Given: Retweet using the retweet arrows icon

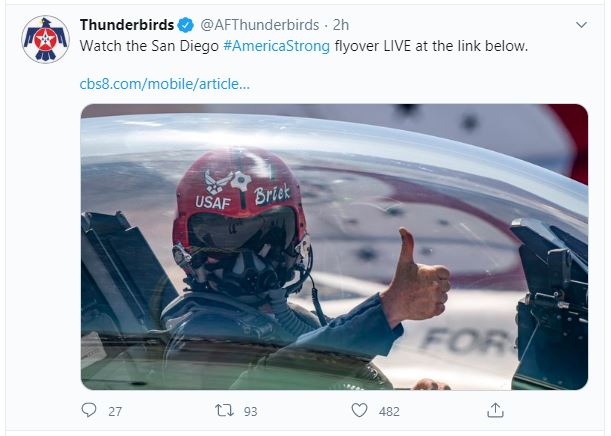Looking at the screenshot, I should [224, 410].
